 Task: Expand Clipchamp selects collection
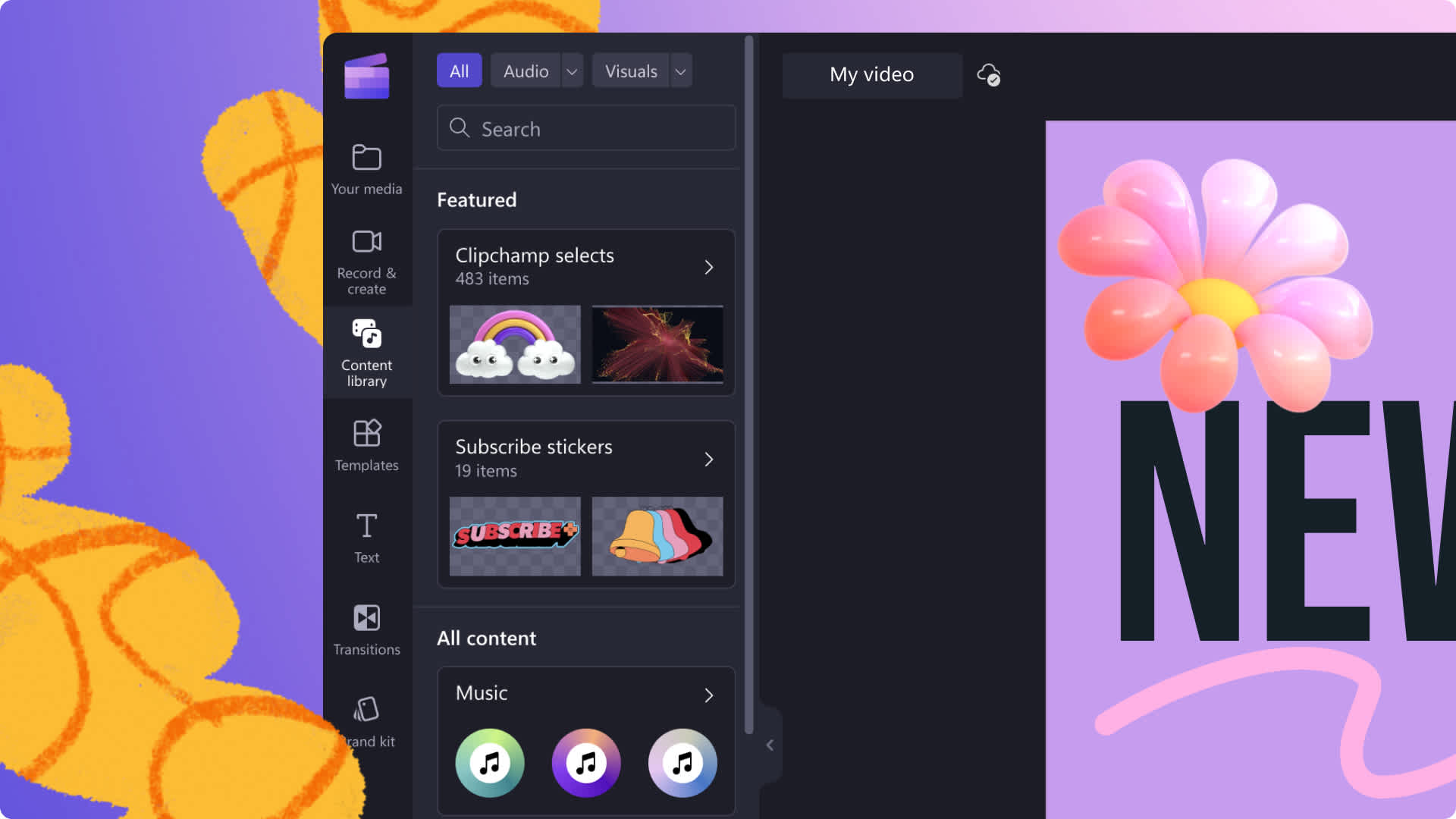coord(708,266)
